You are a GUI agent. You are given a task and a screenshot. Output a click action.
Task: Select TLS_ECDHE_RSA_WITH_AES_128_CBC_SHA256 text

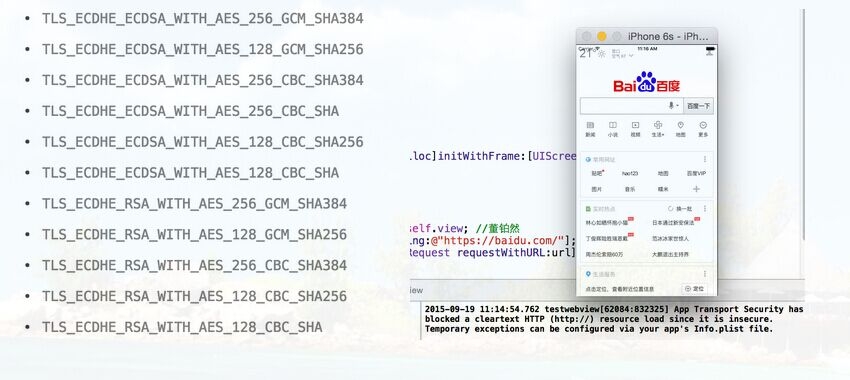coord(195,297)
